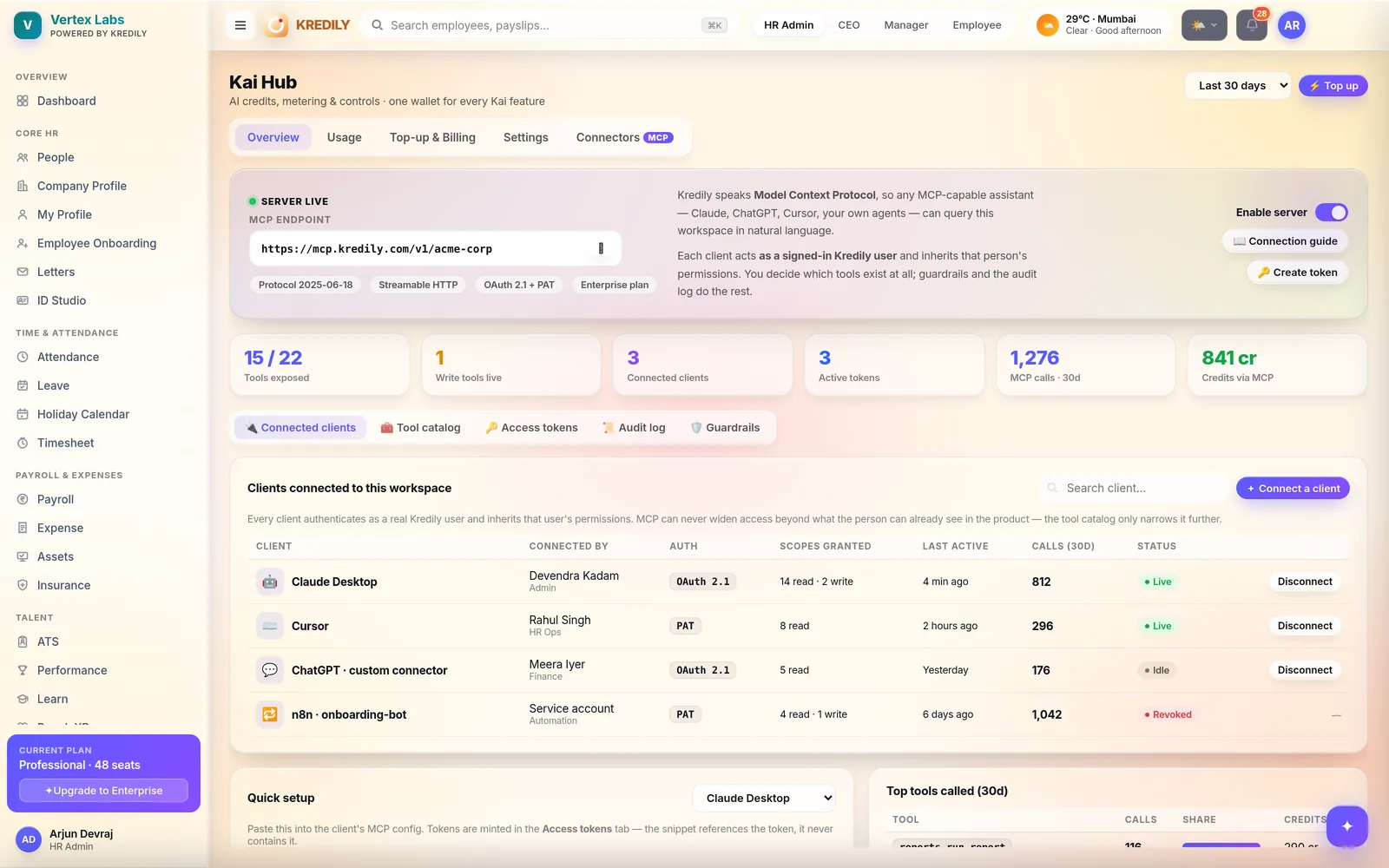Disconnect the Cursor client

pos(1305,626)
